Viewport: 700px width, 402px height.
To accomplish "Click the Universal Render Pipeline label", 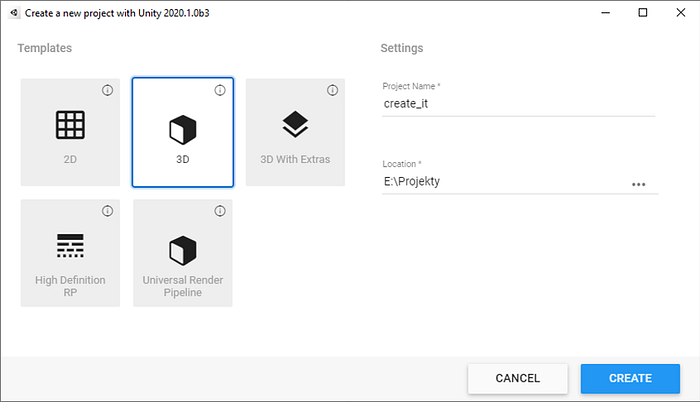I will [x=182, y=287].
